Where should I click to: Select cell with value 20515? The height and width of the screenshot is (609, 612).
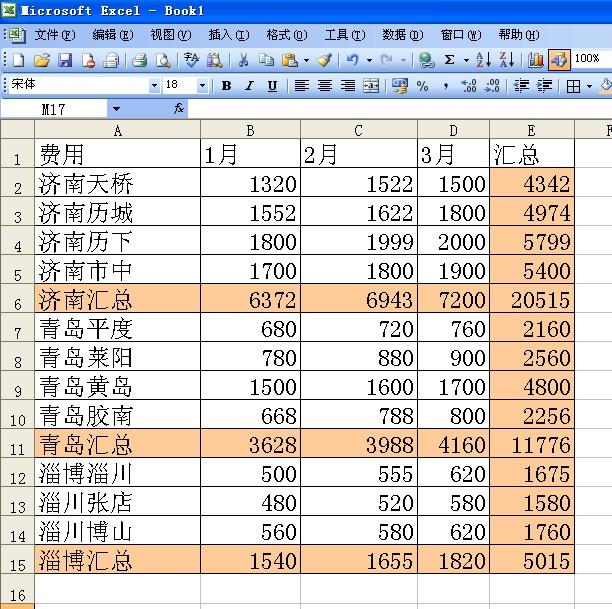[x=532, y=299]
